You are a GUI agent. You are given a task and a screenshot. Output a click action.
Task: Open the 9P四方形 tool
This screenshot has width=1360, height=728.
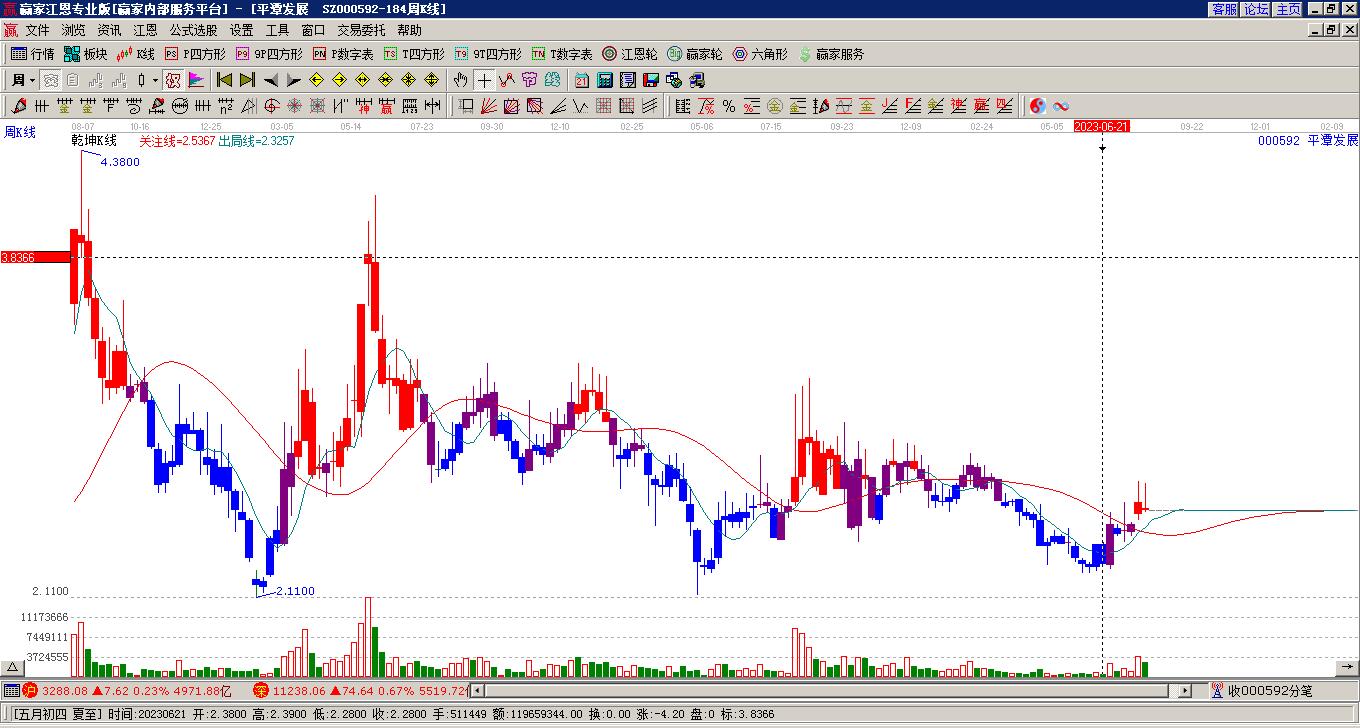[x=269, y=54]
